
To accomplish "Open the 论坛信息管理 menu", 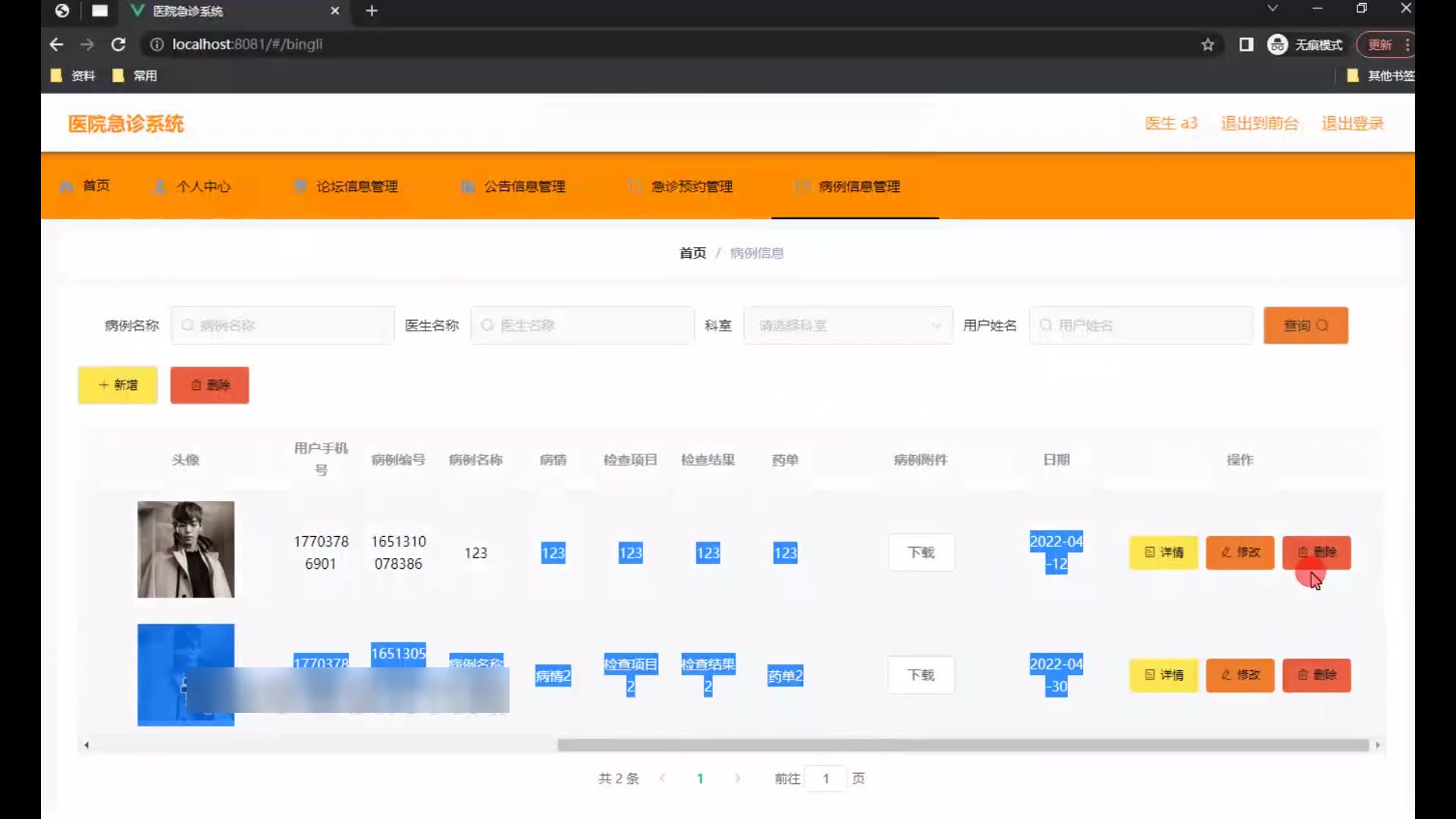I will (x=356, y=187).
